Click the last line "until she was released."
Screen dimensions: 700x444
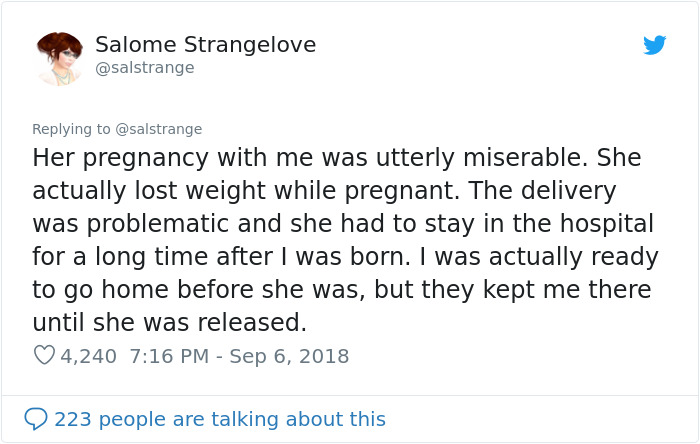[168, 323]
